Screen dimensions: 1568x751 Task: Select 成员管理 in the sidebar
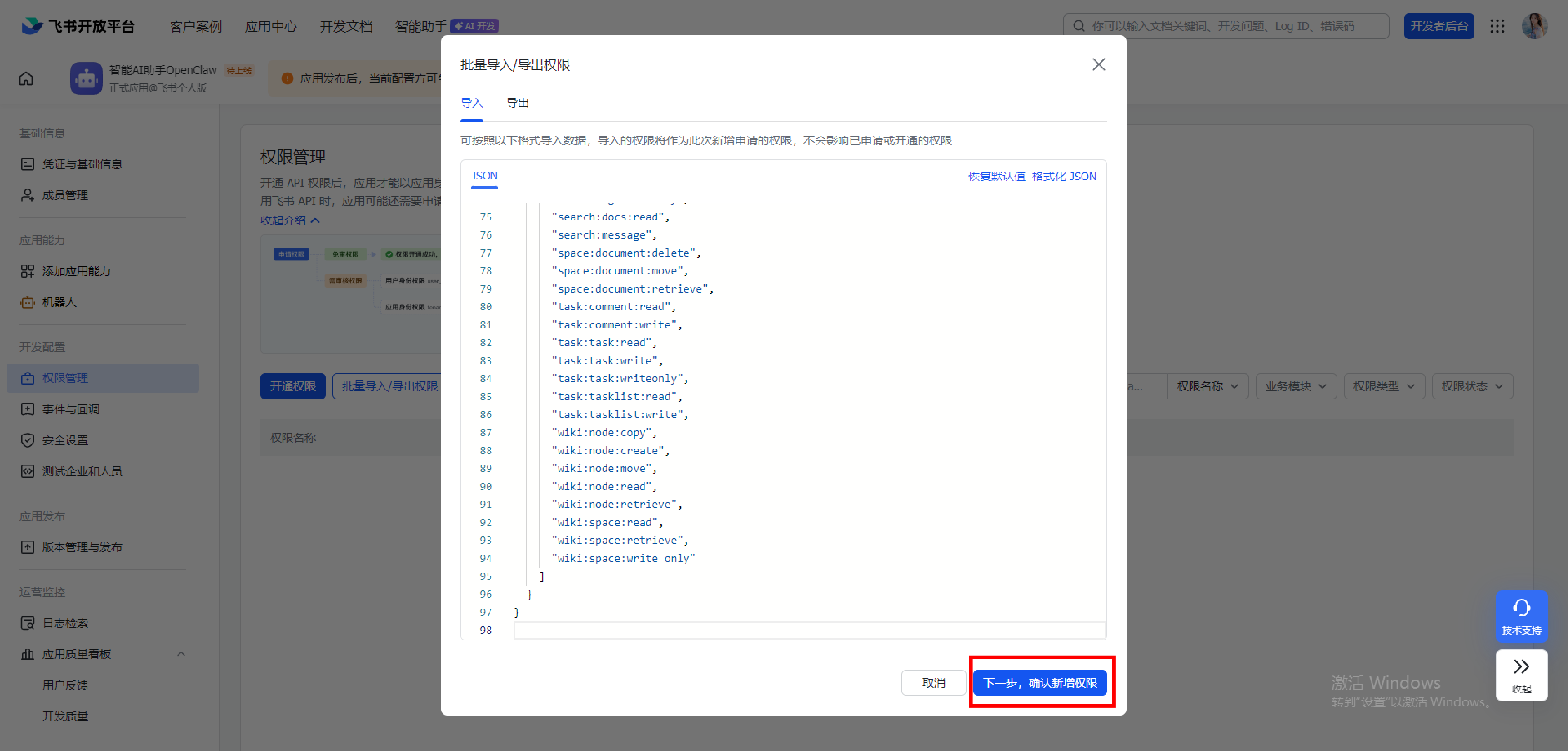coord(64,195)
